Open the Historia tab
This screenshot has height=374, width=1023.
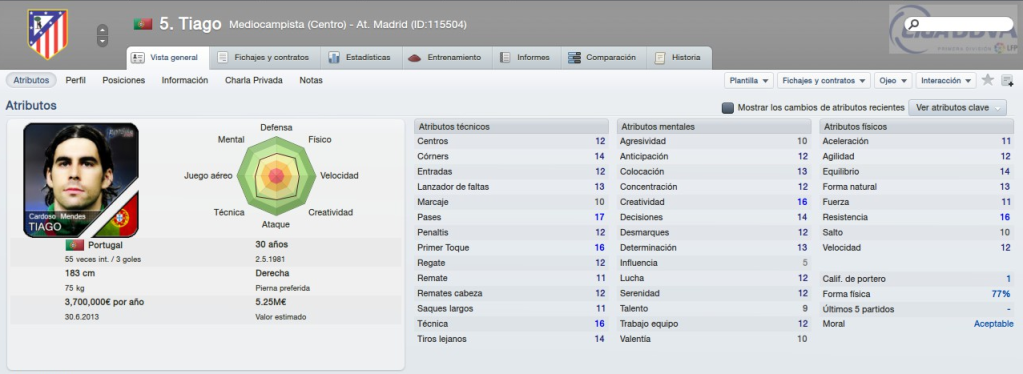680,57
